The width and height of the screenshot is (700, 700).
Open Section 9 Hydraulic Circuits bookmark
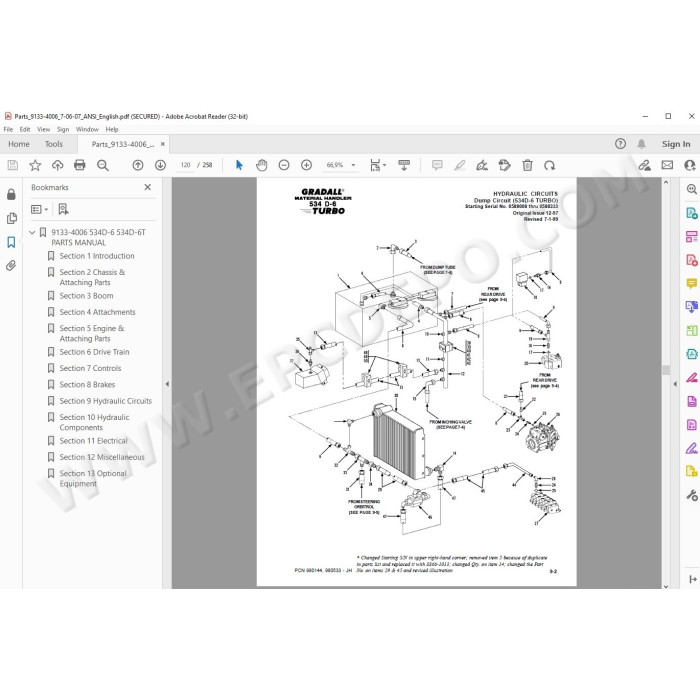click(105, 401)
